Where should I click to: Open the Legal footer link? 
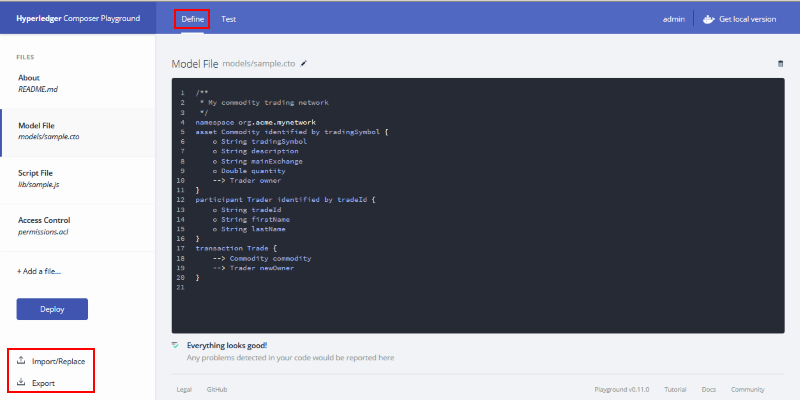click(184, 389)
